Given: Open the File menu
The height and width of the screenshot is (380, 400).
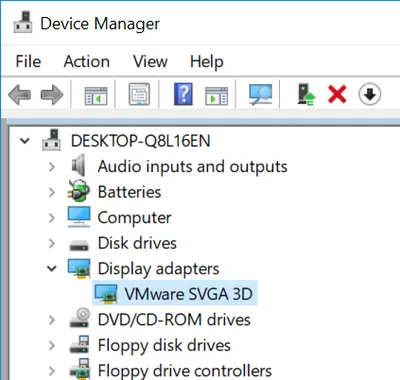Looking at the screenshot, I should point(28,61).
